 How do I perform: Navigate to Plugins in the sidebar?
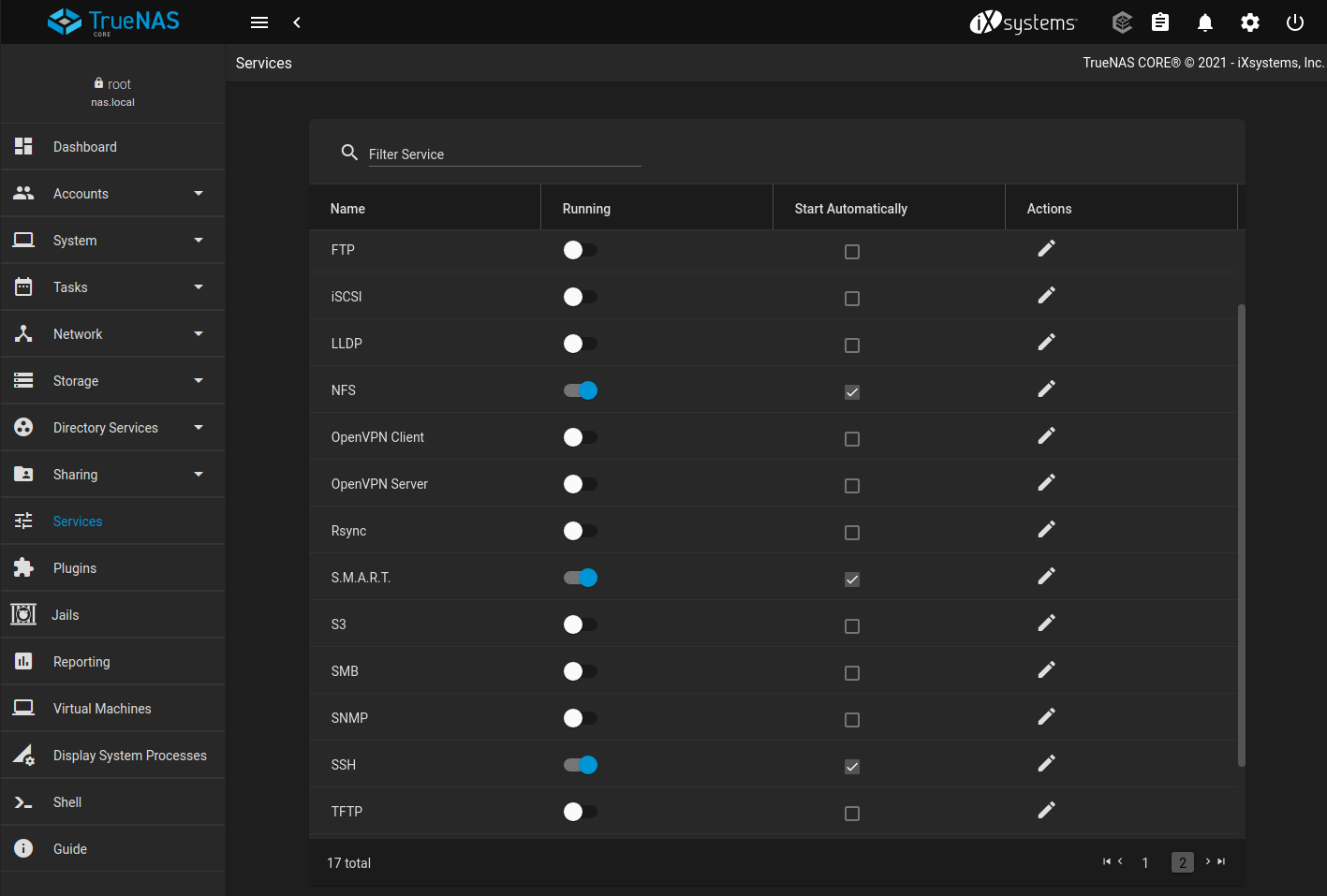[x=75, y=567]
